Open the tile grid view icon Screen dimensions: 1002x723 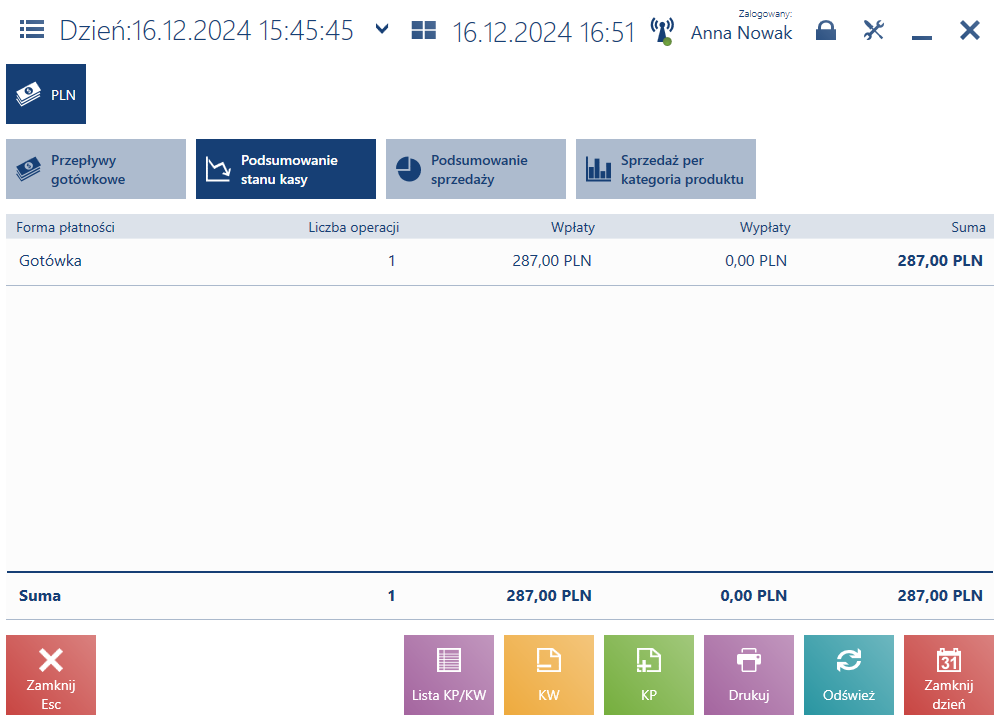point(424,30)
